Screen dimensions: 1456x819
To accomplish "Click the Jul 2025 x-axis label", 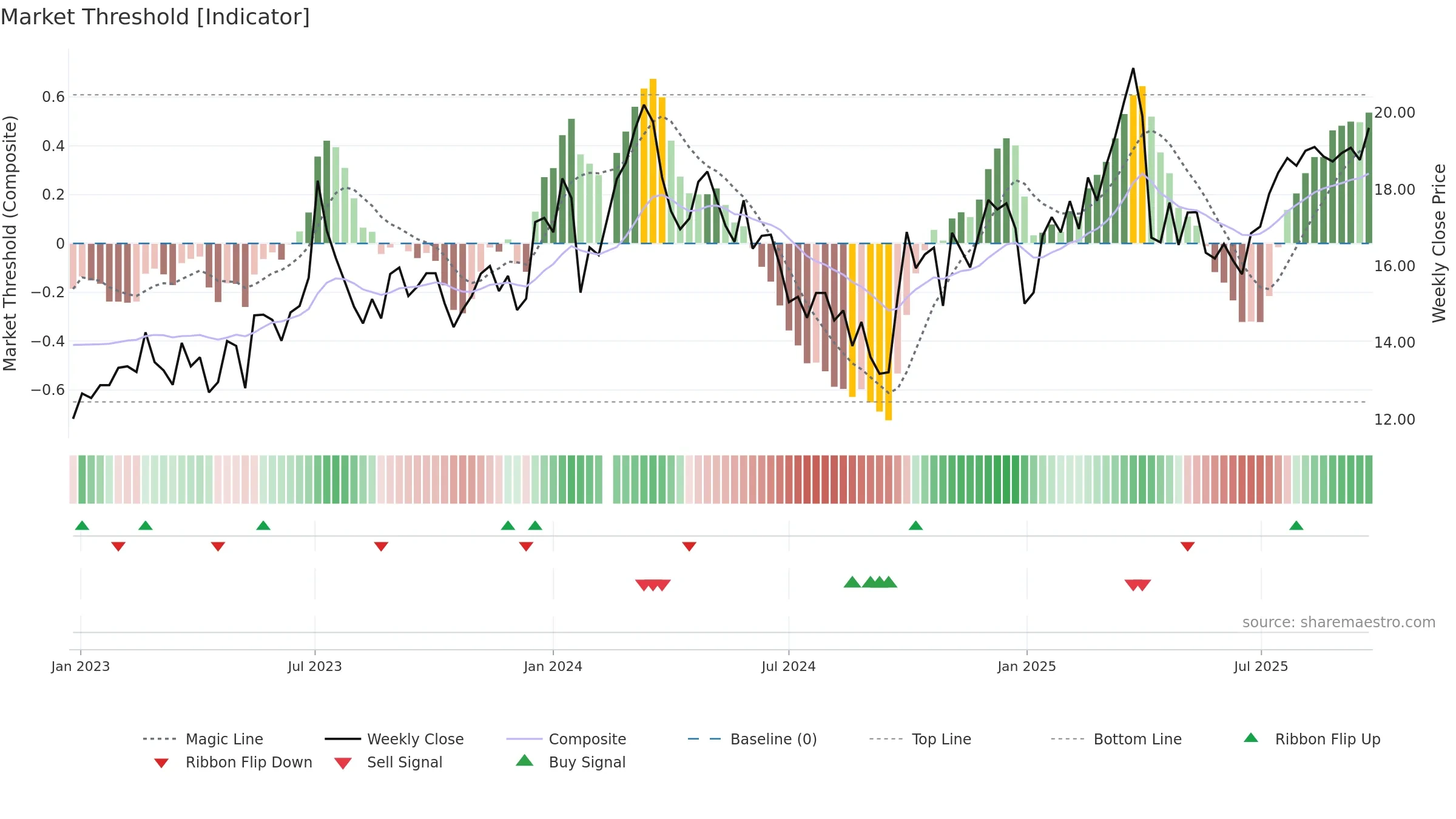I will [1261, 667].
